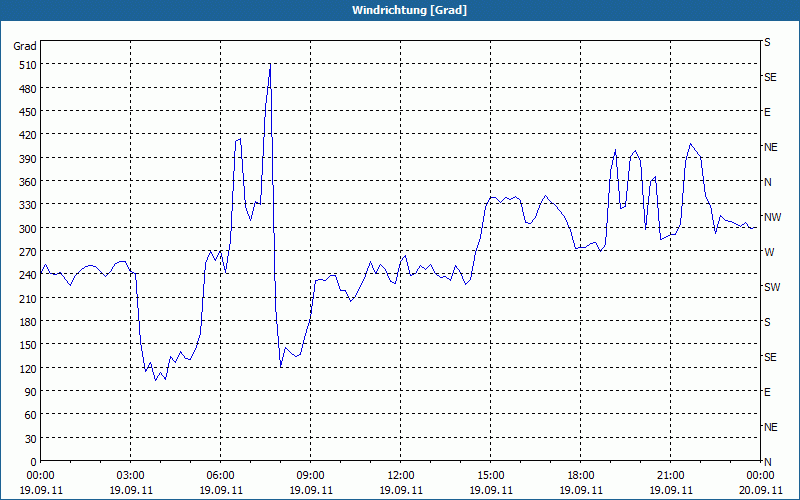The image size is (800, 500).
Task: Select the 0 degree tick label
Action: pyautogui.click(x=34, y=462)
